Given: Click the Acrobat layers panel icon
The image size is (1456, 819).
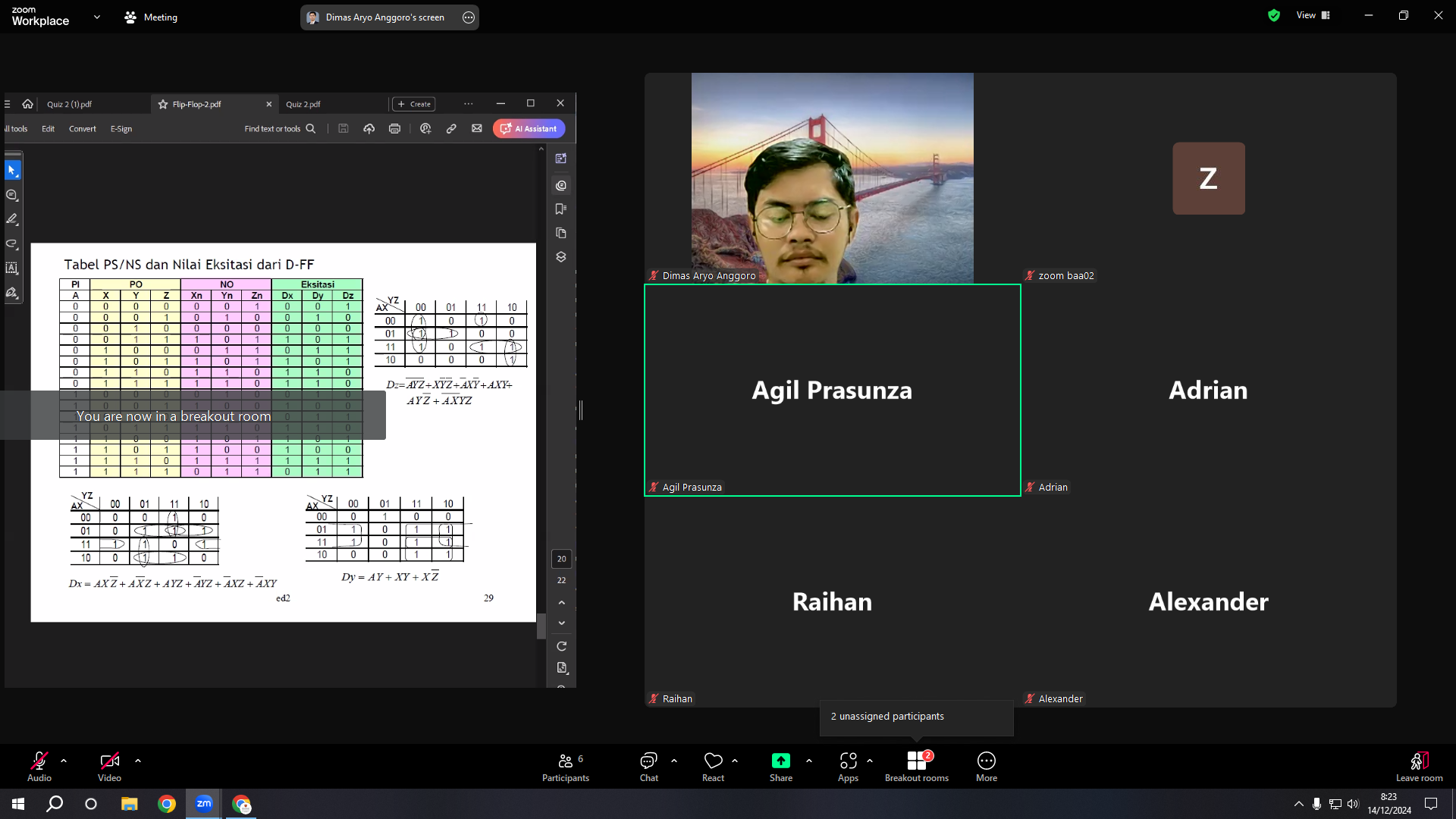Looking at the screenshot, I should (x=561, y=257).
